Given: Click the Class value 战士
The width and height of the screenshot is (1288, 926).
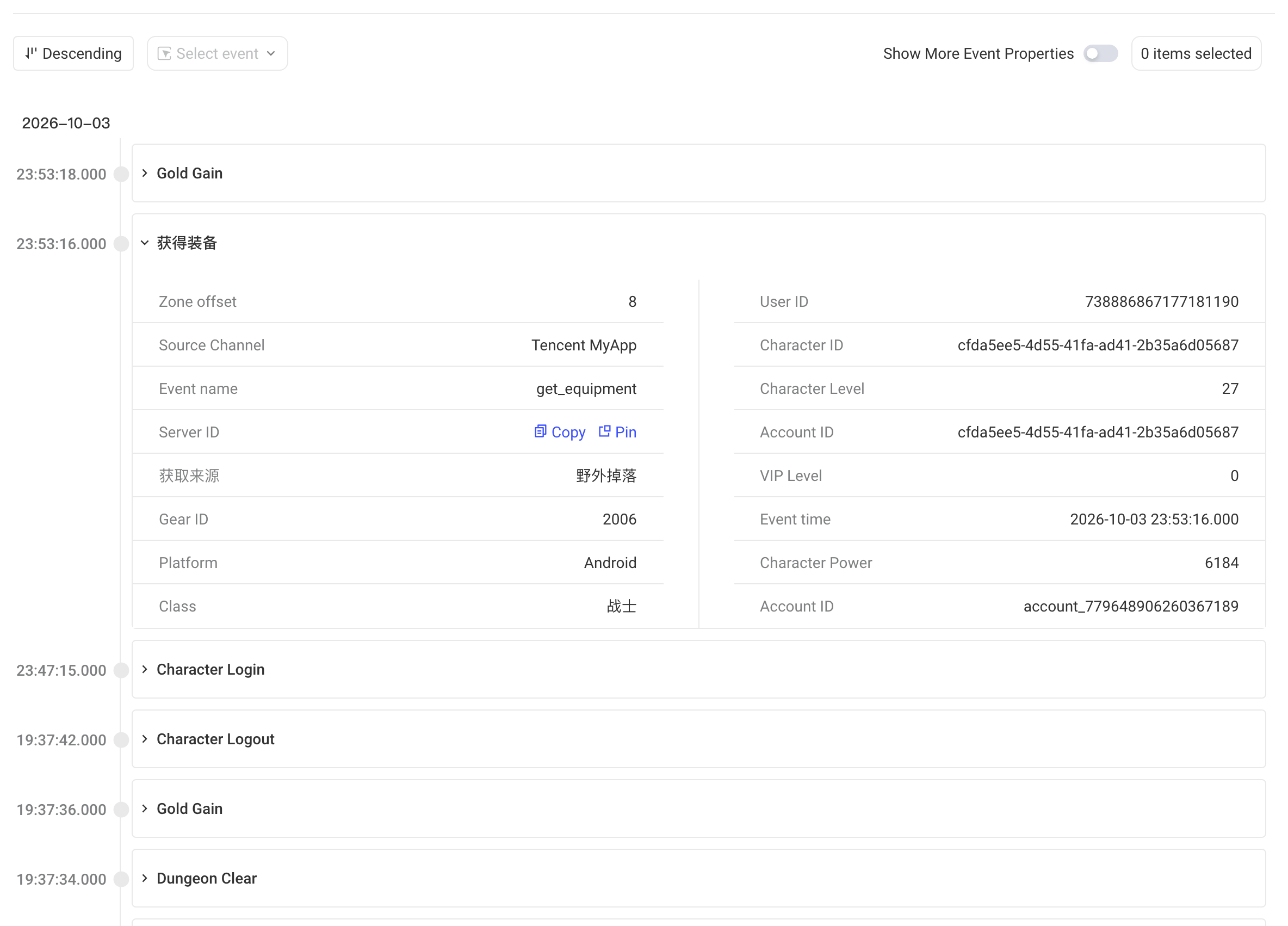Looking at the screenshot, I should click(622, 606).
